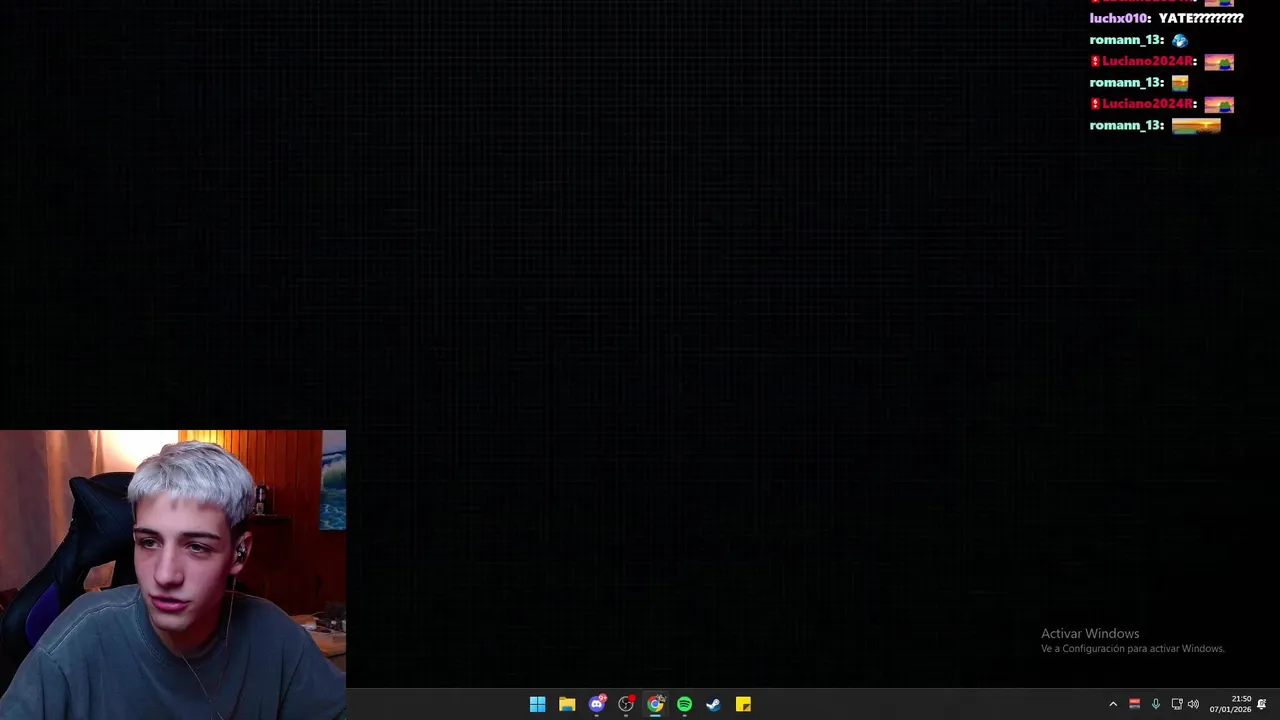Click the emote after romann_13's first message
Viewport: 1280px width, 720px height.
point(1180,40)
